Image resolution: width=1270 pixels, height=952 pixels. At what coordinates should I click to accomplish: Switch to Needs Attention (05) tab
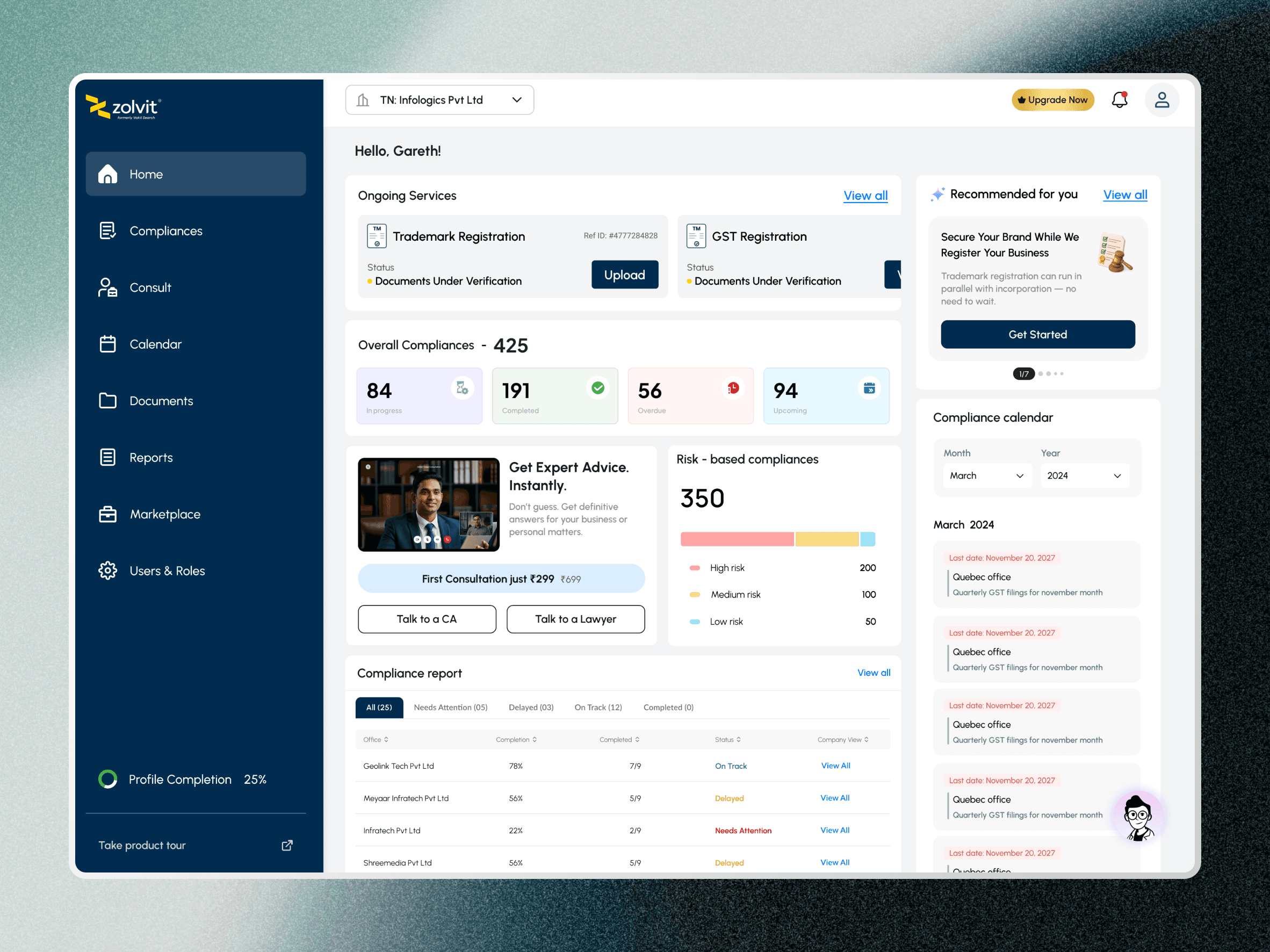click(451, 708)
